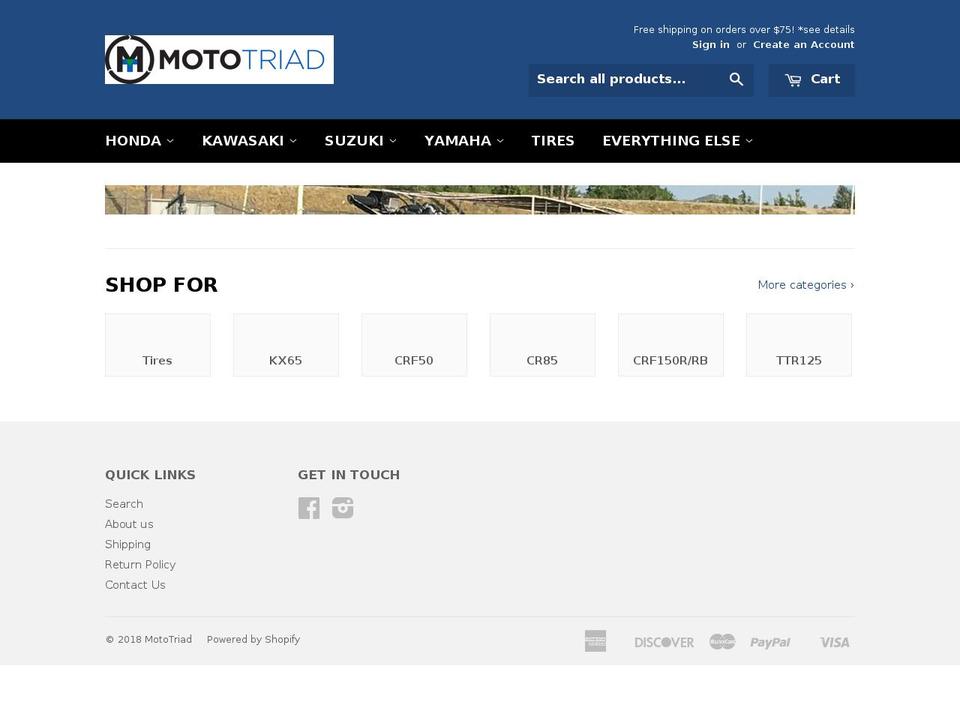Screen dimensions: 960x720
Task: Expand the Everything Else menu
Action: pos(678,141)
